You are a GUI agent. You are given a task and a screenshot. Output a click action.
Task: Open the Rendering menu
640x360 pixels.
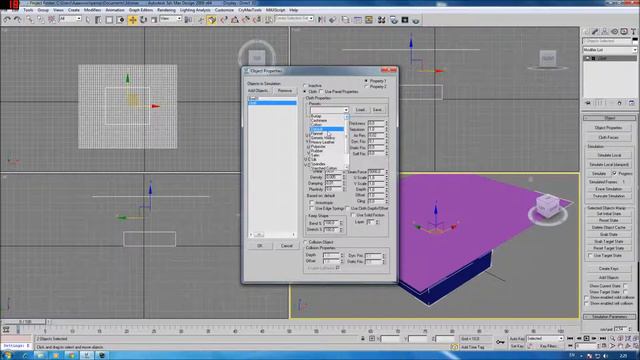(166, 10)
